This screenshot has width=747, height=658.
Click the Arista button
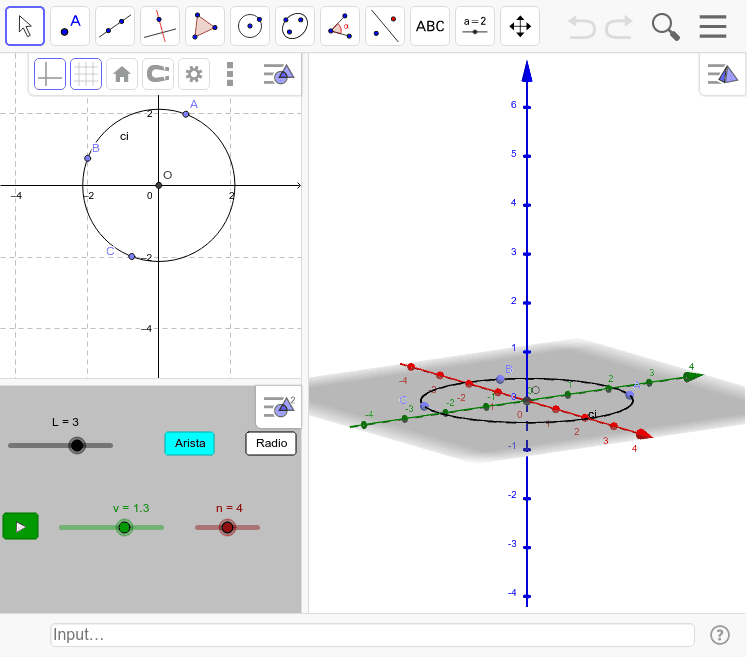(190, 444)
